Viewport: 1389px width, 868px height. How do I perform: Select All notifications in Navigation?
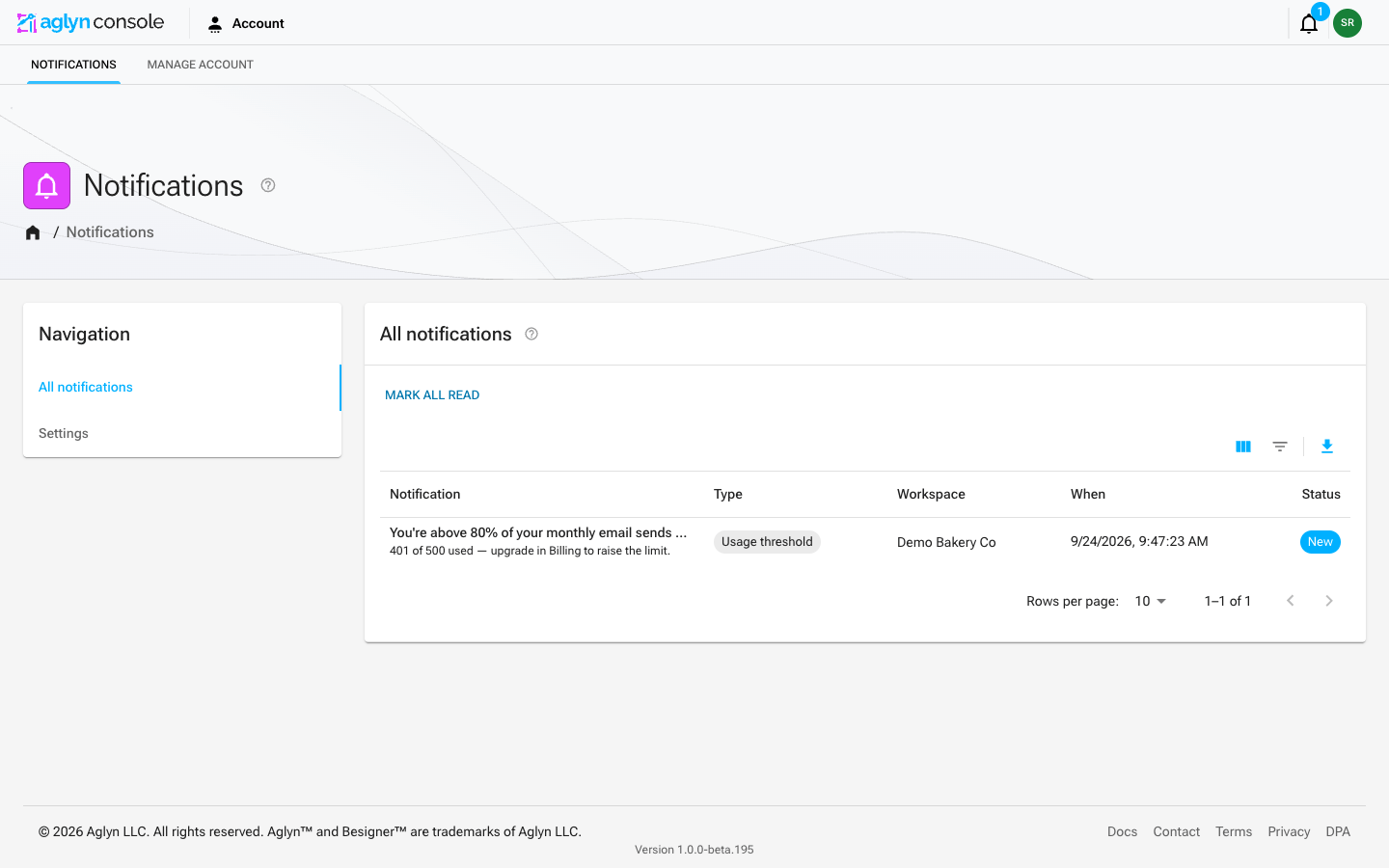[x=181, y=387]
